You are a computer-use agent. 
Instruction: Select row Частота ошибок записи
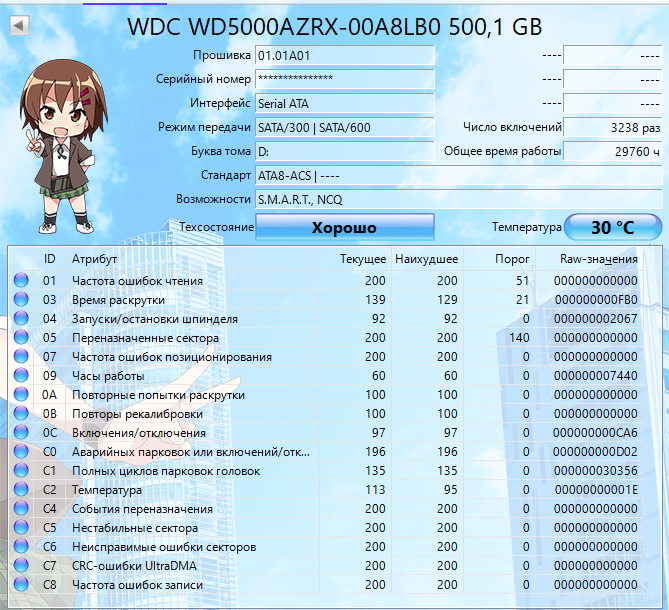[x=326, y=584]
